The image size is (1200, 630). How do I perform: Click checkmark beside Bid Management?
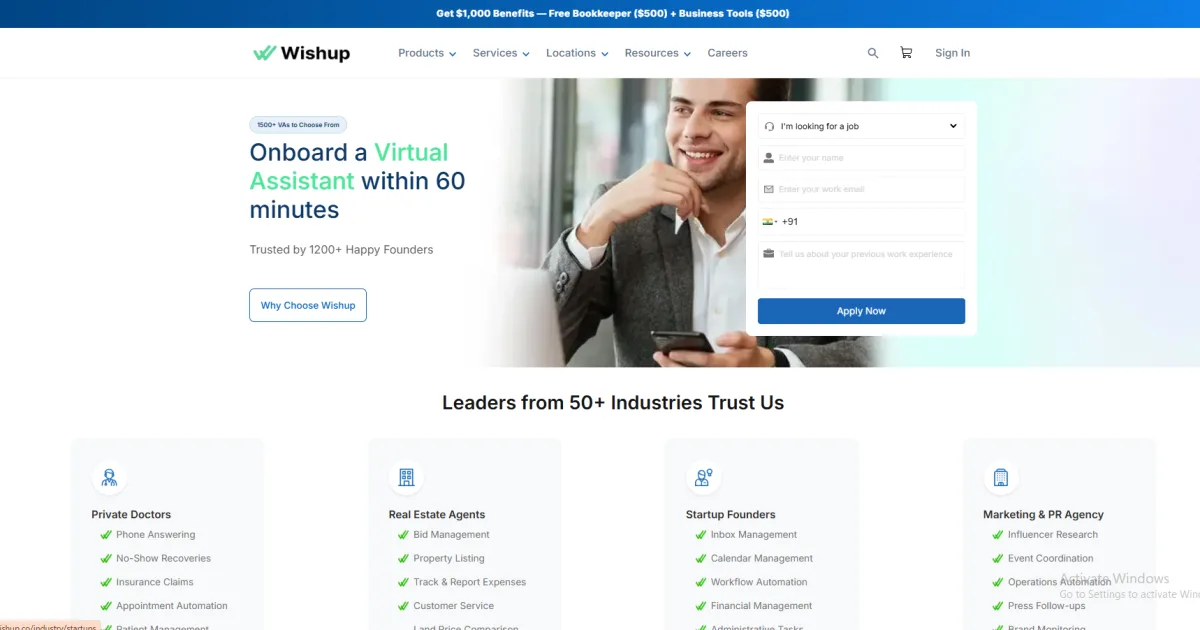(x=403, y=535)
